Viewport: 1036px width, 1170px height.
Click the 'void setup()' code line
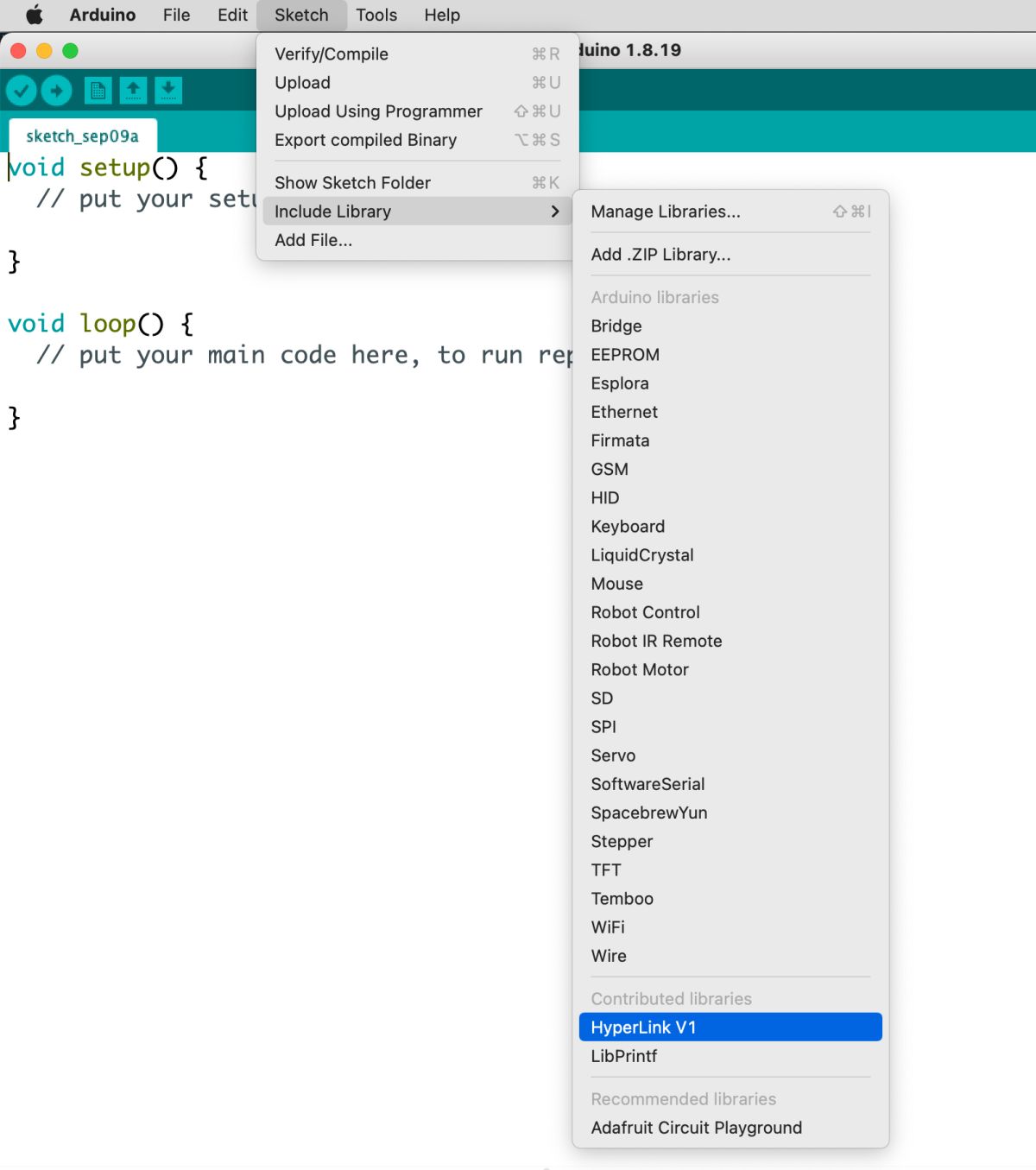(x=108, y=167)
